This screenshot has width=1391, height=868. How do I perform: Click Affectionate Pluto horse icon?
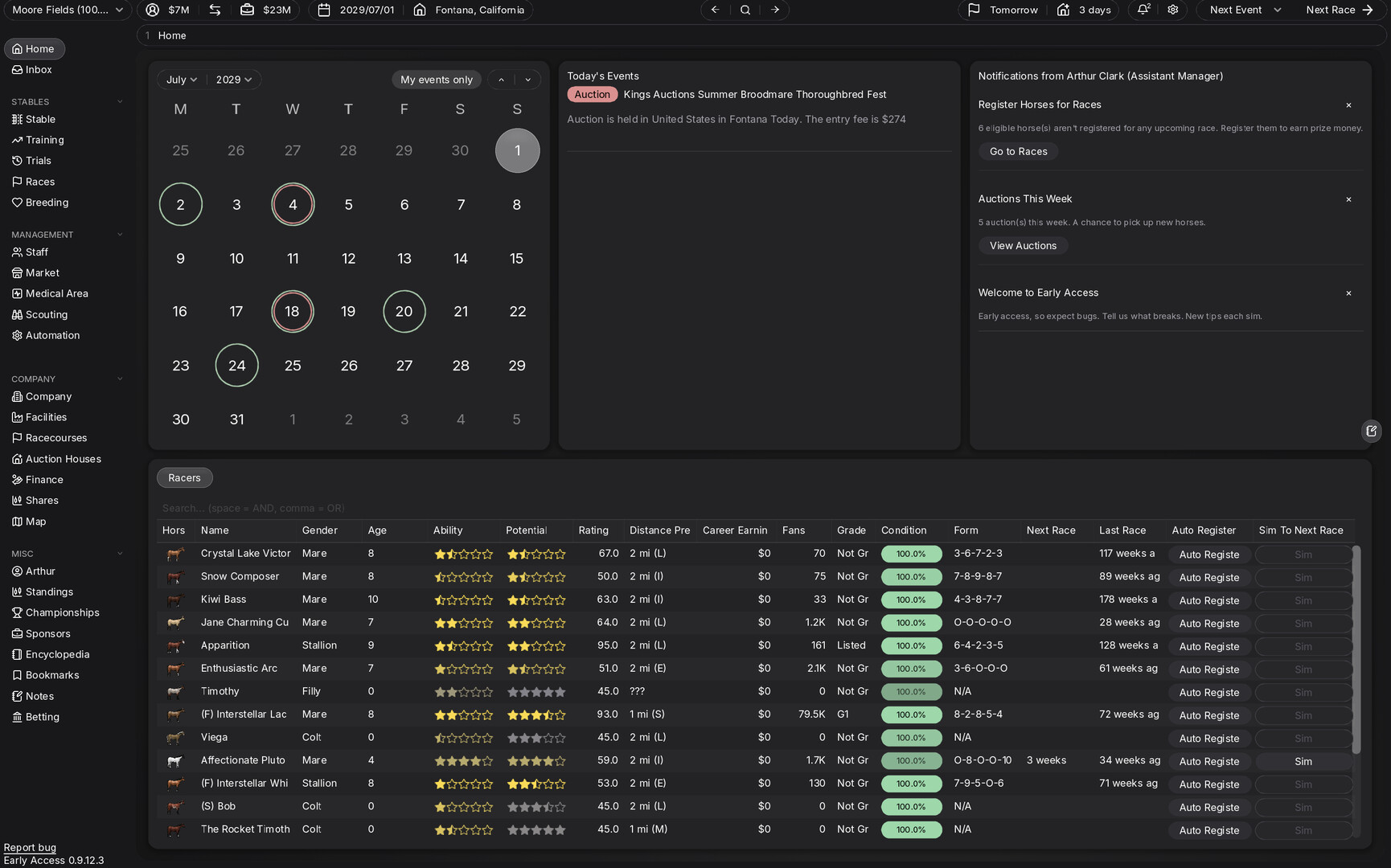click(175, 760)
